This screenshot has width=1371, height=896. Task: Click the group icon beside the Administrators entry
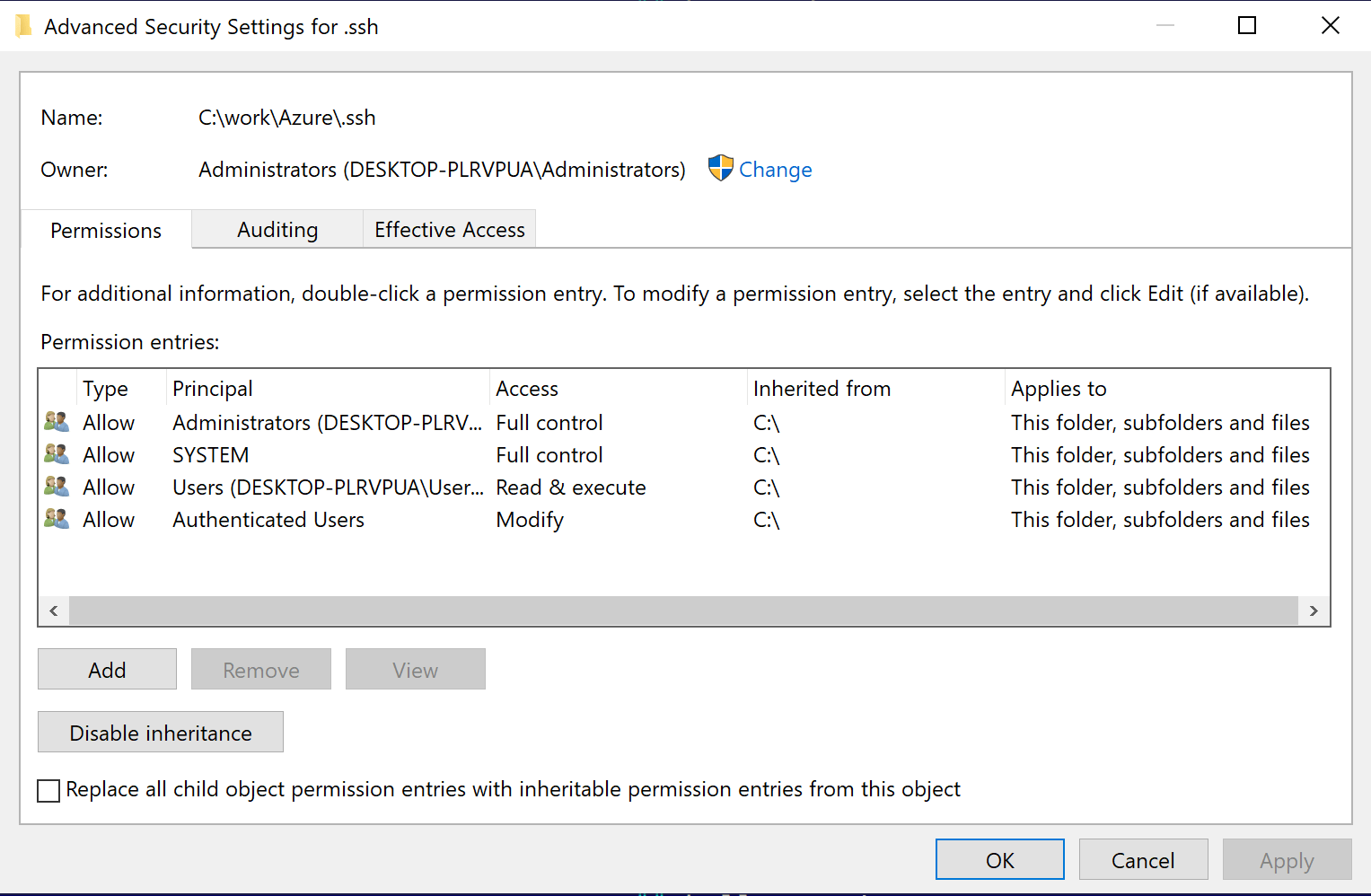(x=56, y=422)
